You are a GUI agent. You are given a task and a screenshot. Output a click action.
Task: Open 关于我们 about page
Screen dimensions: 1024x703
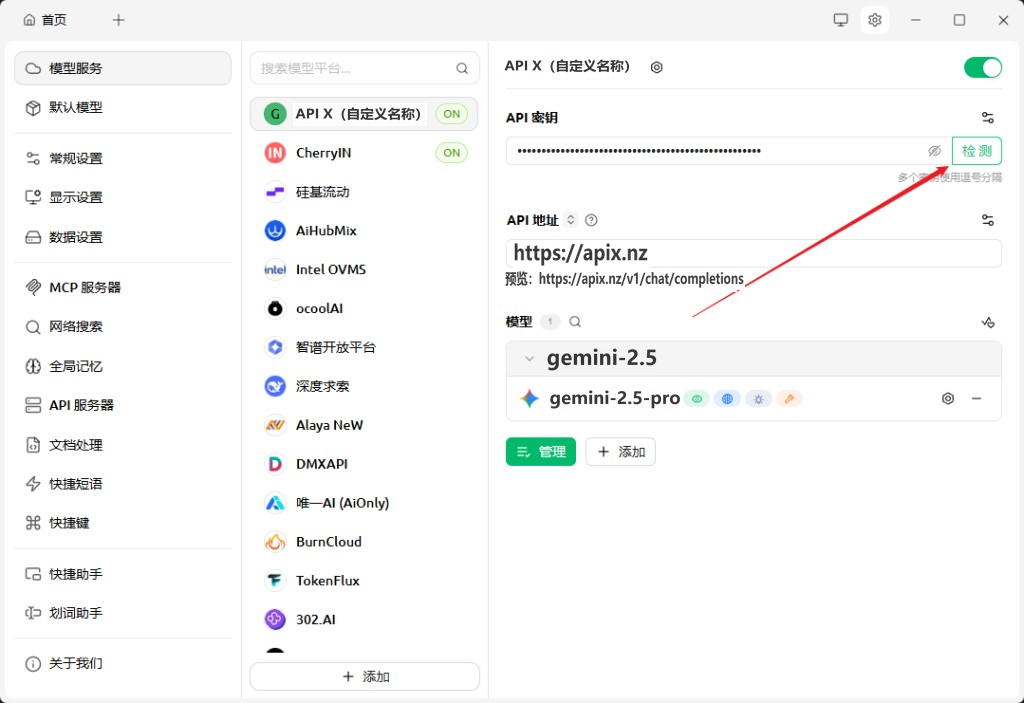123,663
